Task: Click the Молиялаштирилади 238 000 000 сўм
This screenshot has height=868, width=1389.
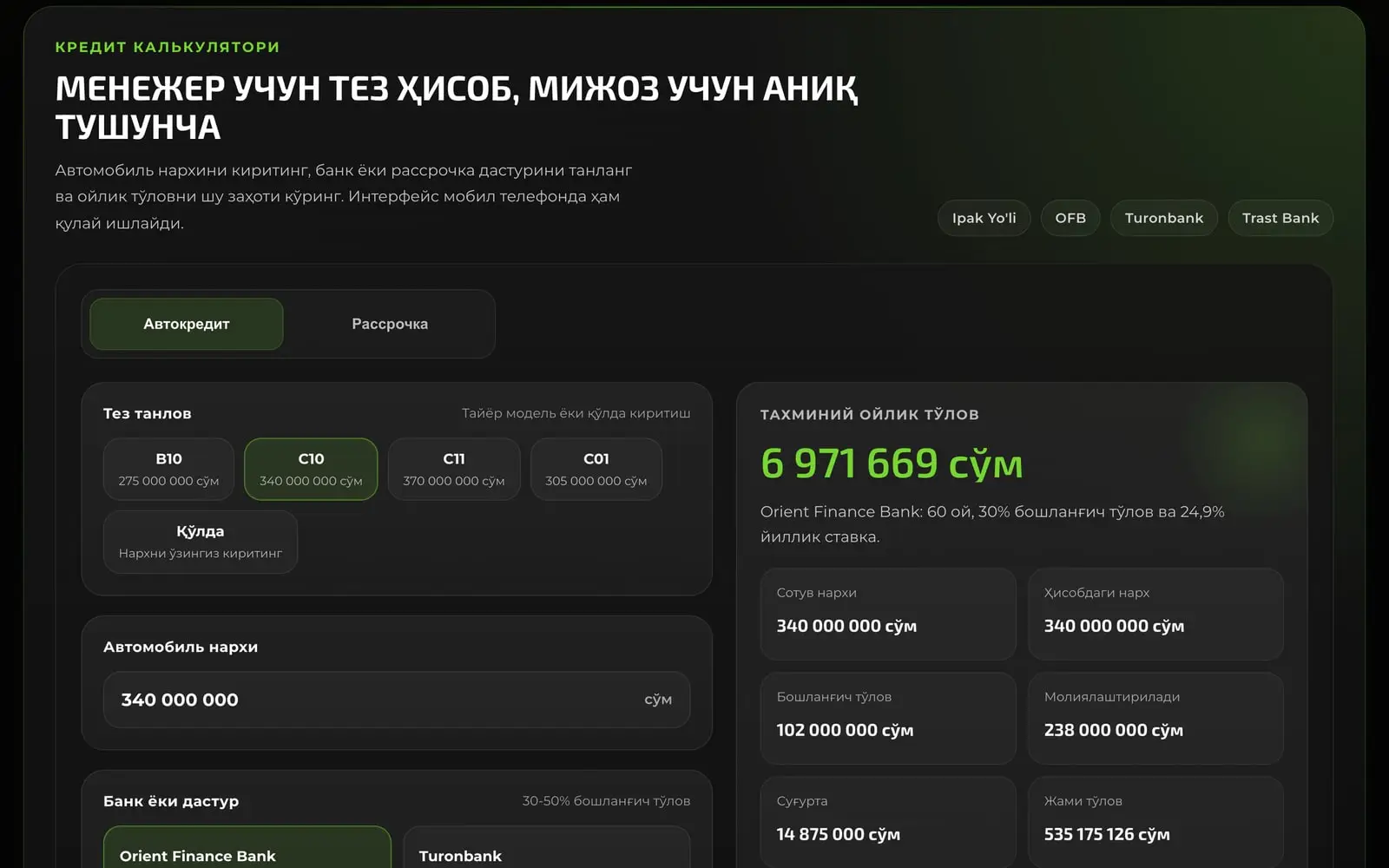Action: [x=1155, y=718]
